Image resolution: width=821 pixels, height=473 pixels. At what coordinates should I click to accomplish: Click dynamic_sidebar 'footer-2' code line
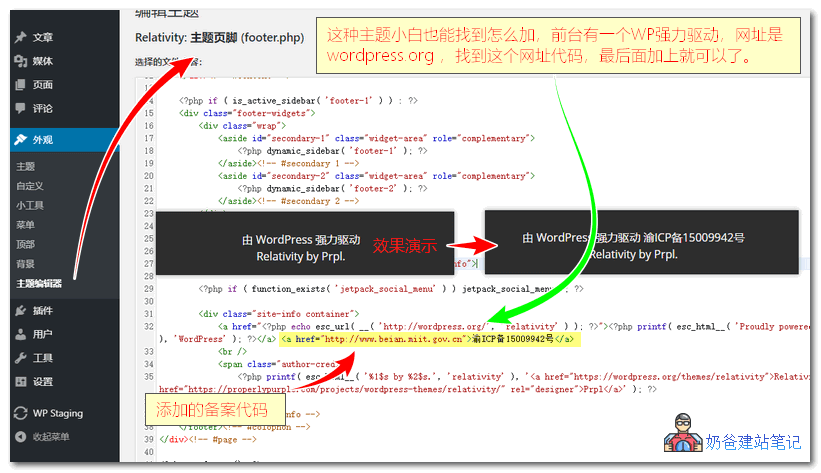tap(332, 189)
